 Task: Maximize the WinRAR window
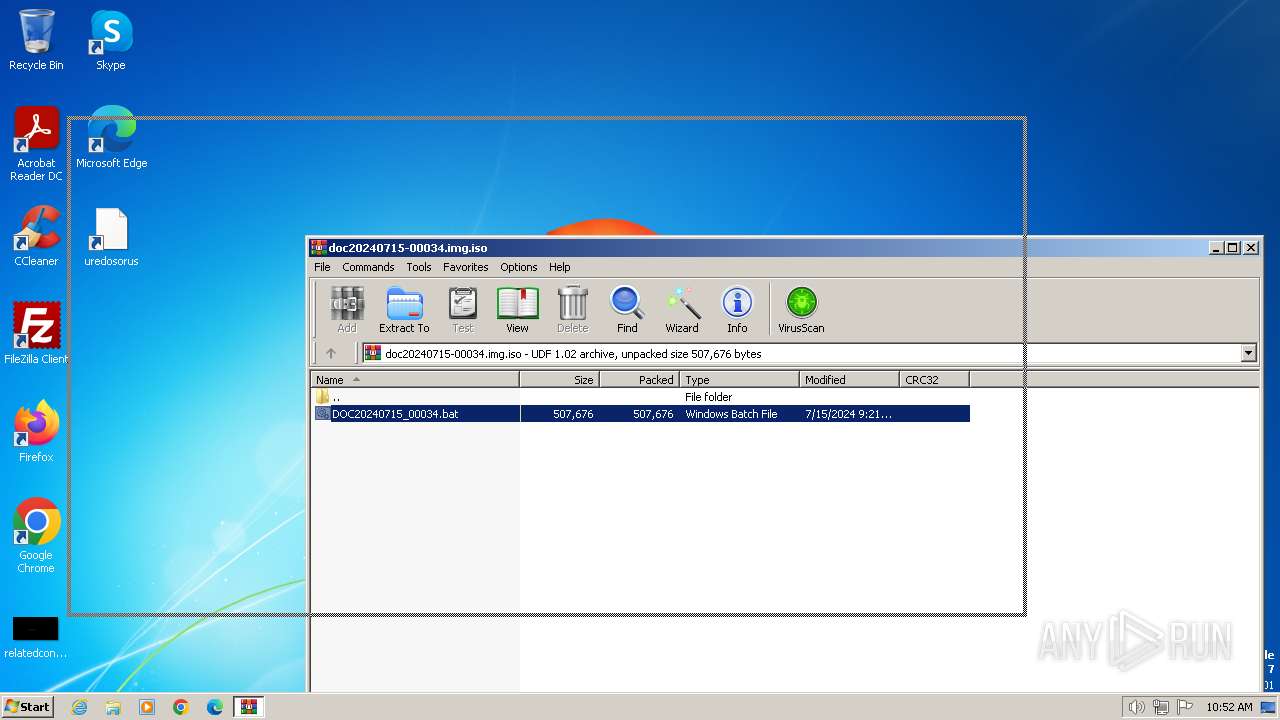click(1233, 248)
